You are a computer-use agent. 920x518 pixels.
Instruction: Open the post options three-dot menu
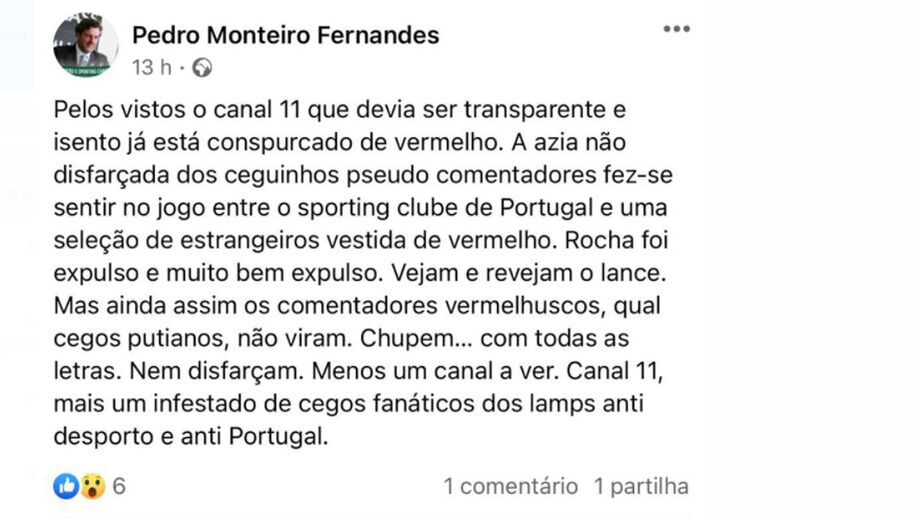[676, 29]
